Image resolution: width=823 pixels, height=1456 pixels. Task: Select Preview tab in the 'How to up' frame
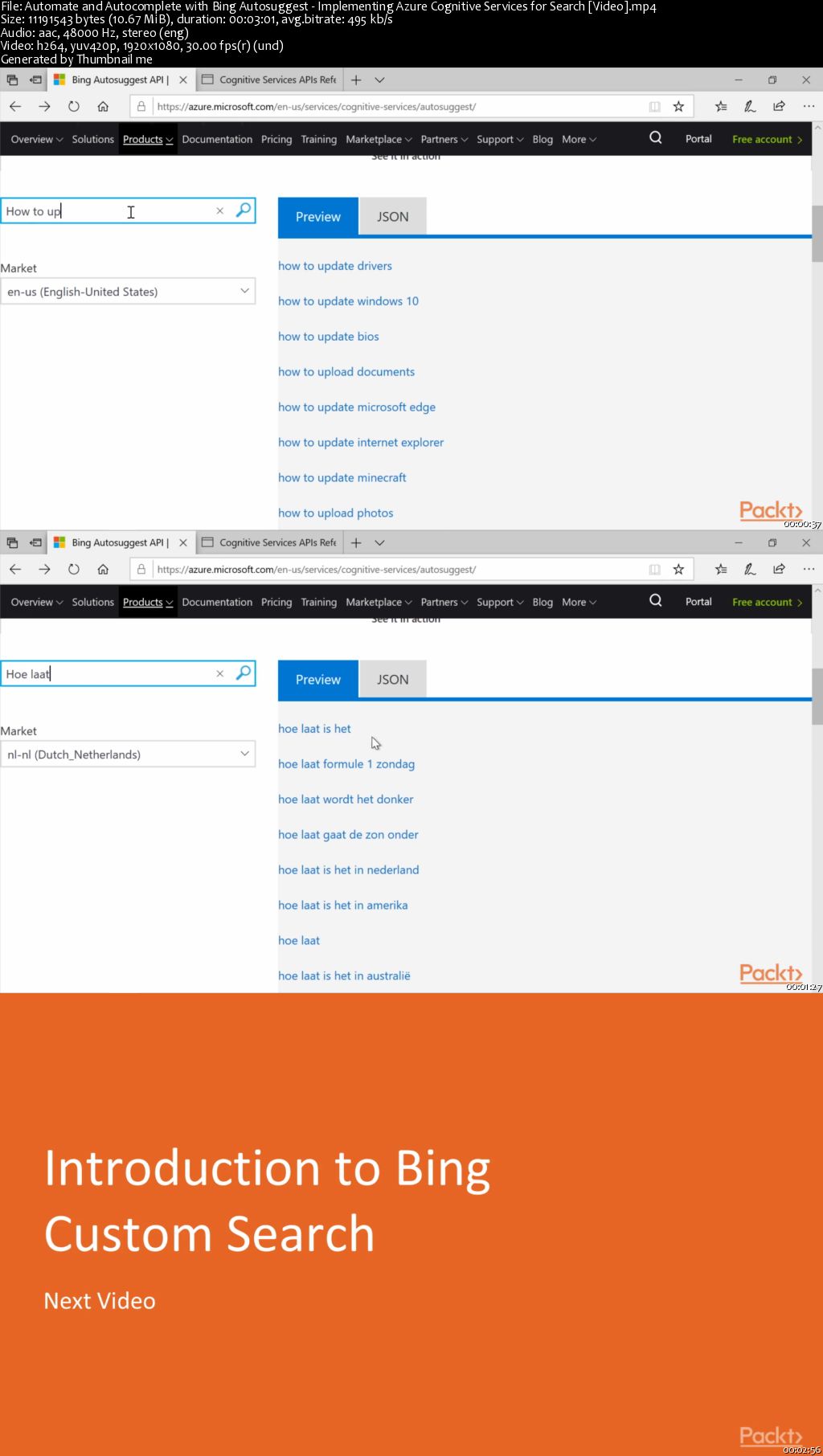tap(318, 216)
